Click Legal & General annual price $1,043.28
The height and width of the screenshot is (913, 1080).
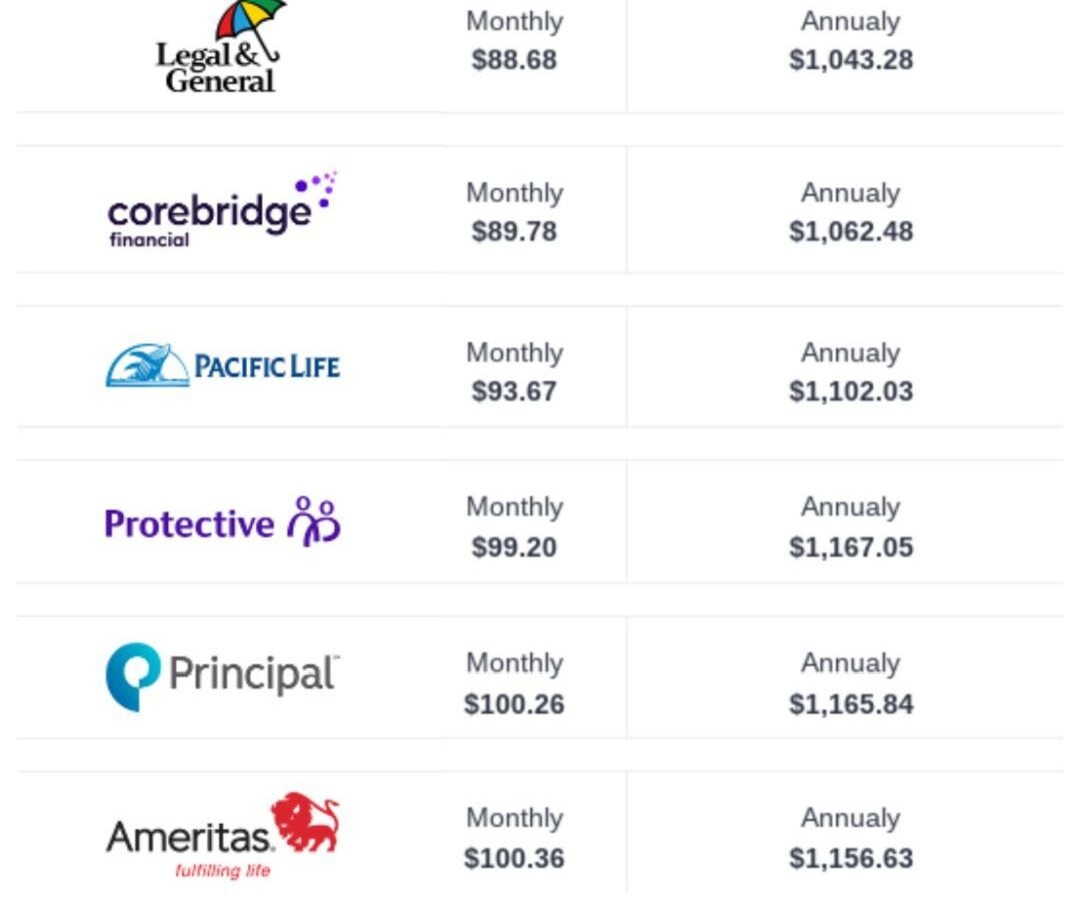tap(851, 60)
